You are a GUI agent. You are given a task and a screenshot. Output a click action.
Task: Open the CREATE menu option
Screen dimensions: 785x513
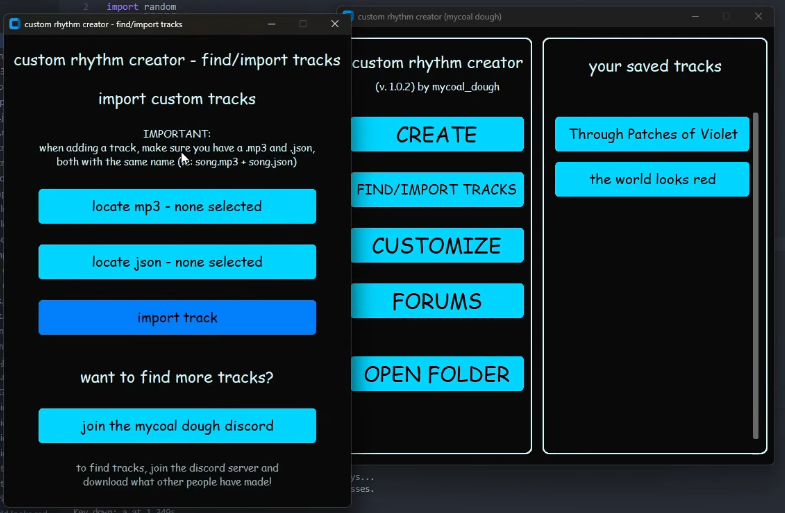[x=438, y=134]
